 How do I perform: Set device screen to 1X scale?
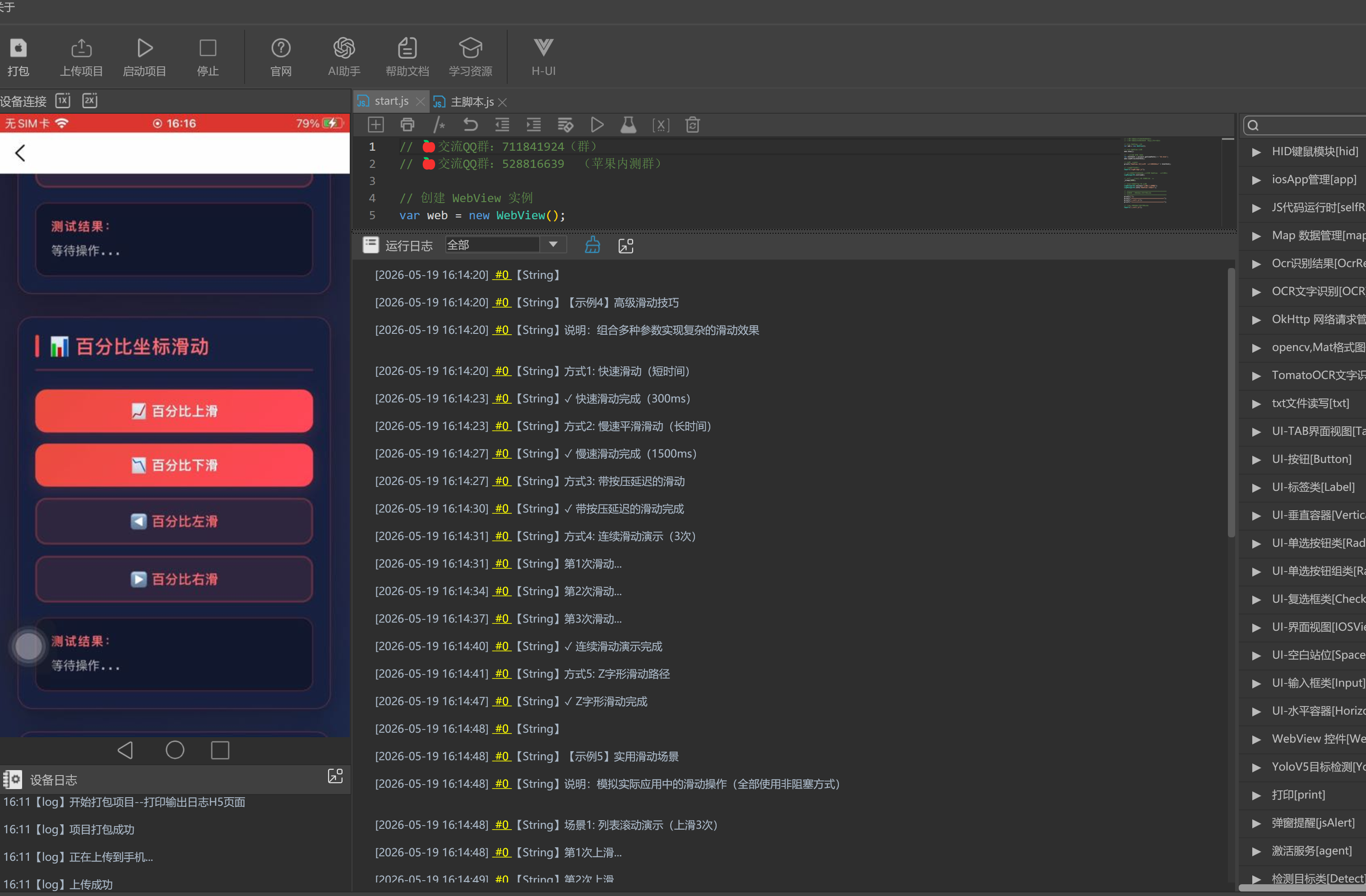coord(63,101)
